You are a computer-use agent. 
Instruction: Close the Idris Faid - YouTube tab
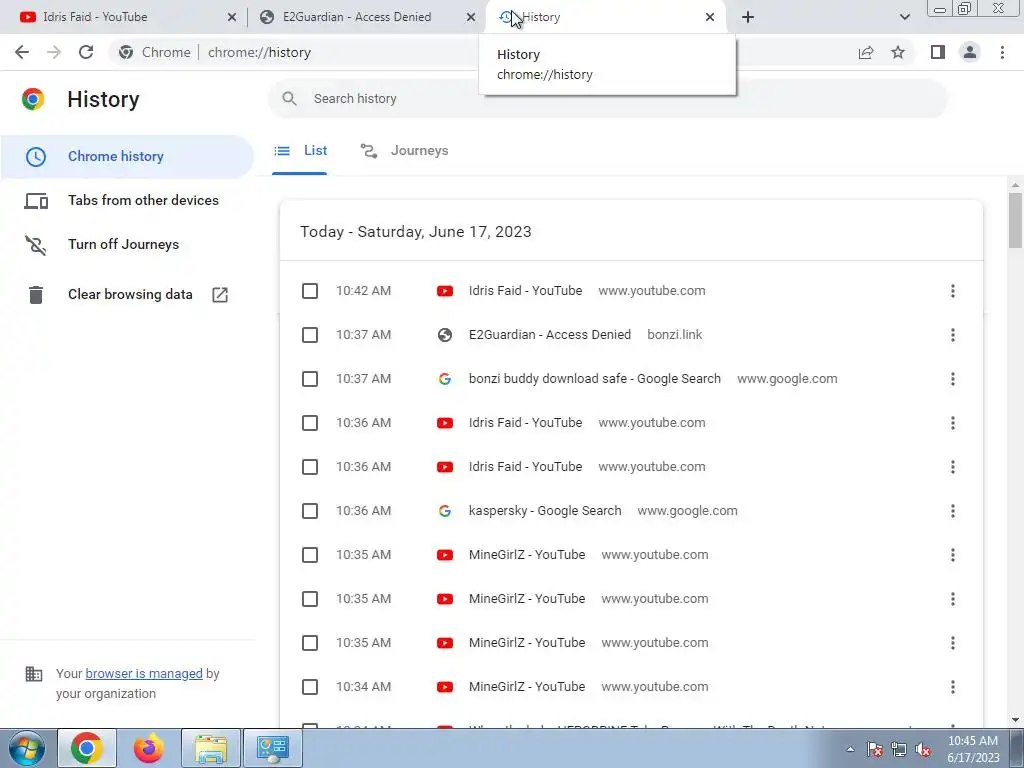(x=232, y=17)
